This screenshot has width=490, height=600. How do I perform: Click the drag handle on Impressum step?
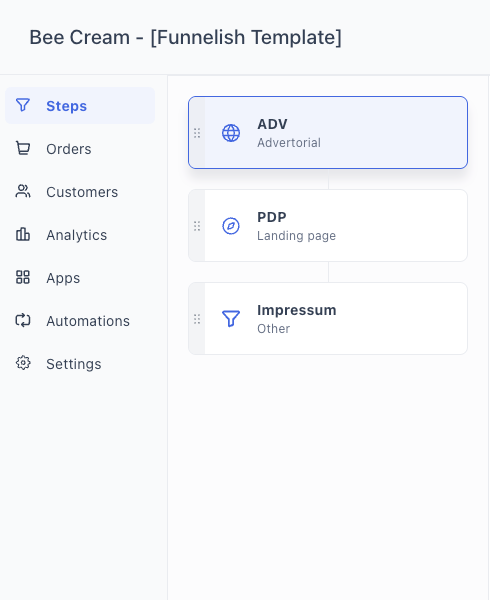pyautogui.click(x=197, y=319)
